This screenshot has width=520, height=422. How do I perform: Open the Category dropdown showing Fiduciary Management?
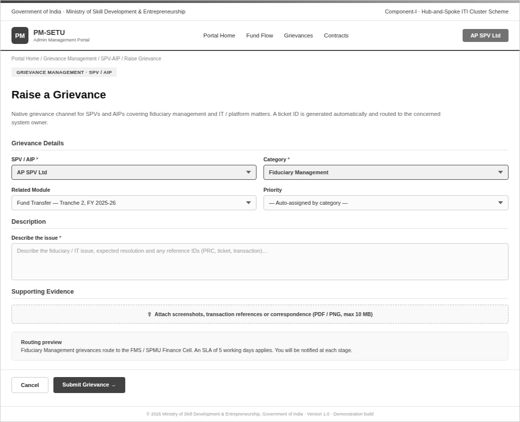click(x=386, y=172)
